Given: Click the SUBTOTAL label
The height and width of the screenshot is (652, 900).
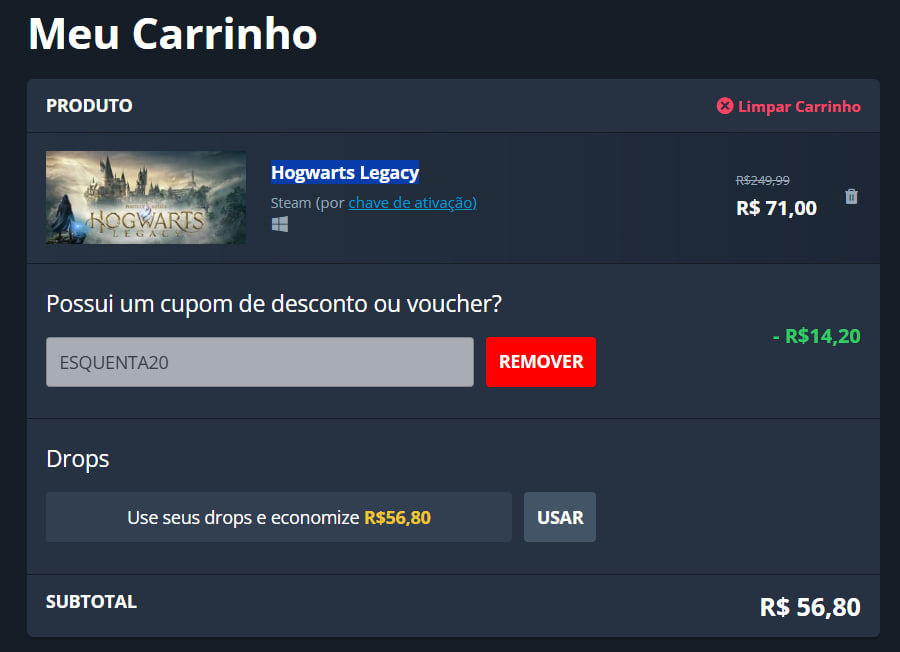Looking at the screenshot, I should [x=91, y=601].
